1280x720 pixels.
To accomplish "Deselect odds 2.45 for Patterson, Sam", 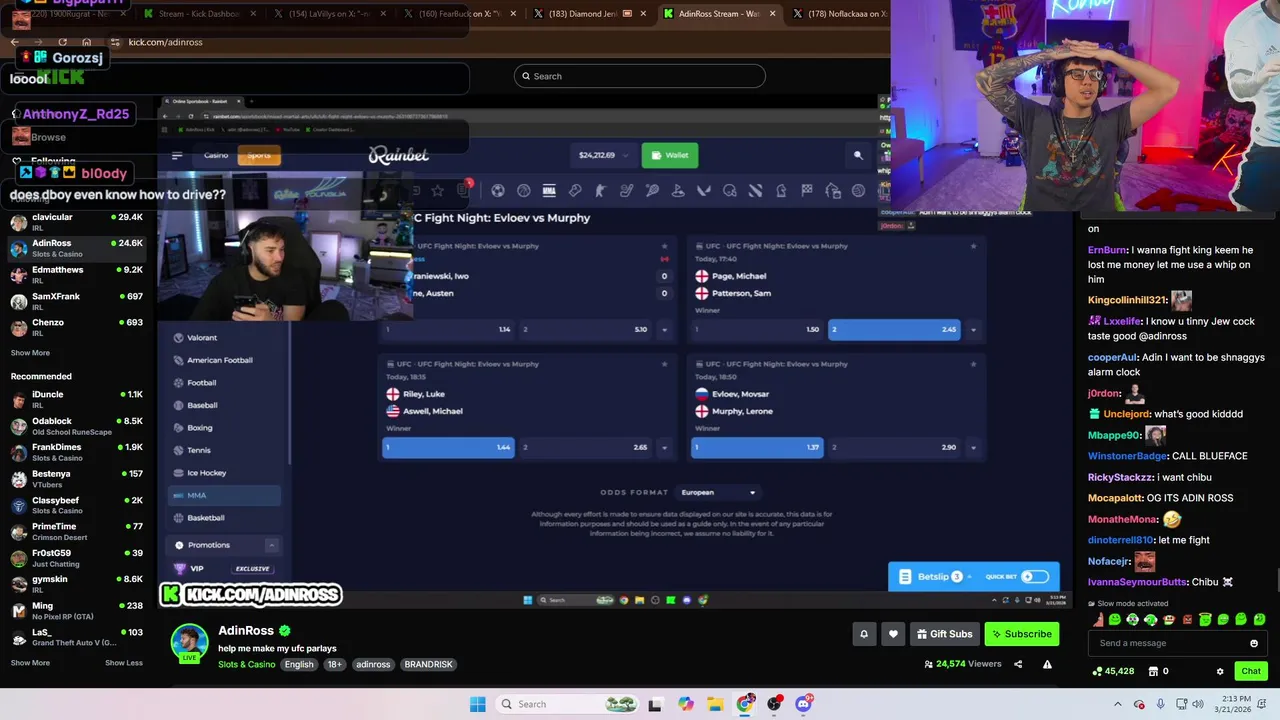I will 895,329.
